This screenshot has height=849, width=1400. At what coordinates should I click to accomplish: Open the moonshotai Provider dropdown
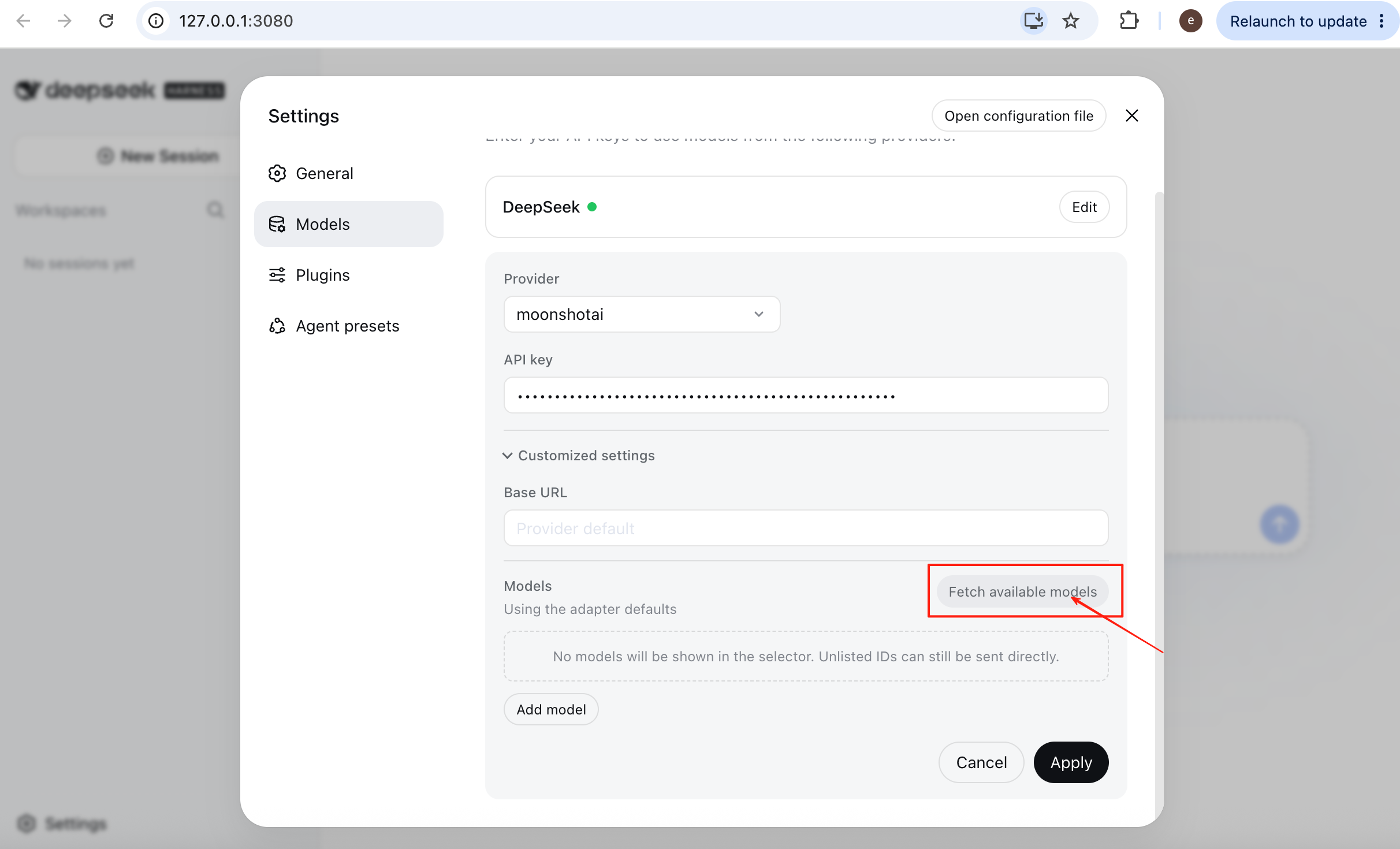[642, 314]
